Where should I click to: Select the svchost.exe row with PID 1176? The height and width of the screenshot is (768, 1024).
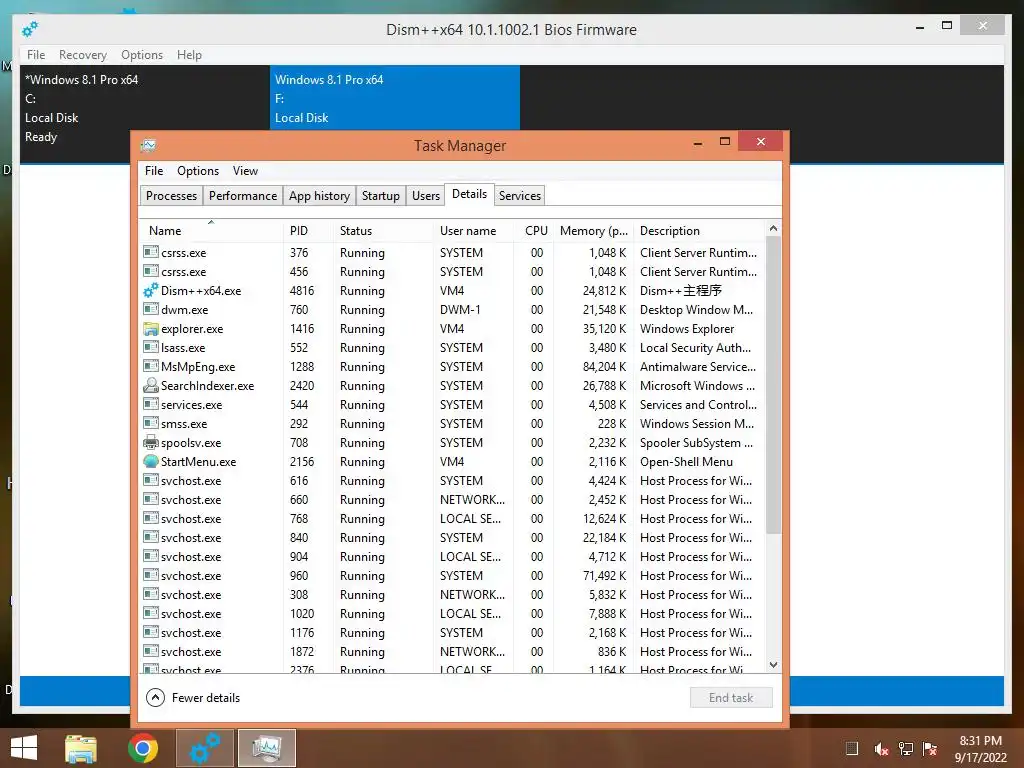tap(452, 633)
